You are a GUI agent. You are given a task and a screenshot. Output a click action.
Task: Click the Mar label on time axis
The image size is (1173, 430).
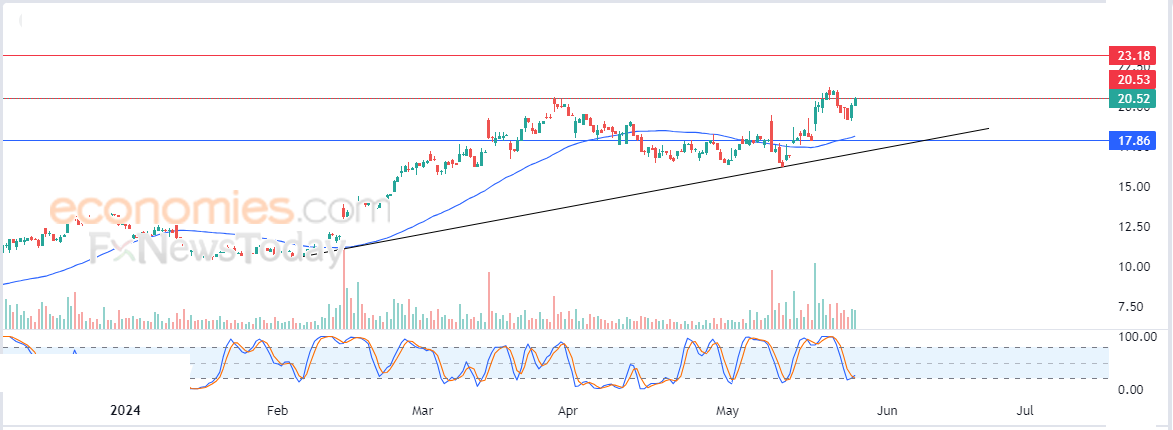pyautogui.click(x=423, y=411)
